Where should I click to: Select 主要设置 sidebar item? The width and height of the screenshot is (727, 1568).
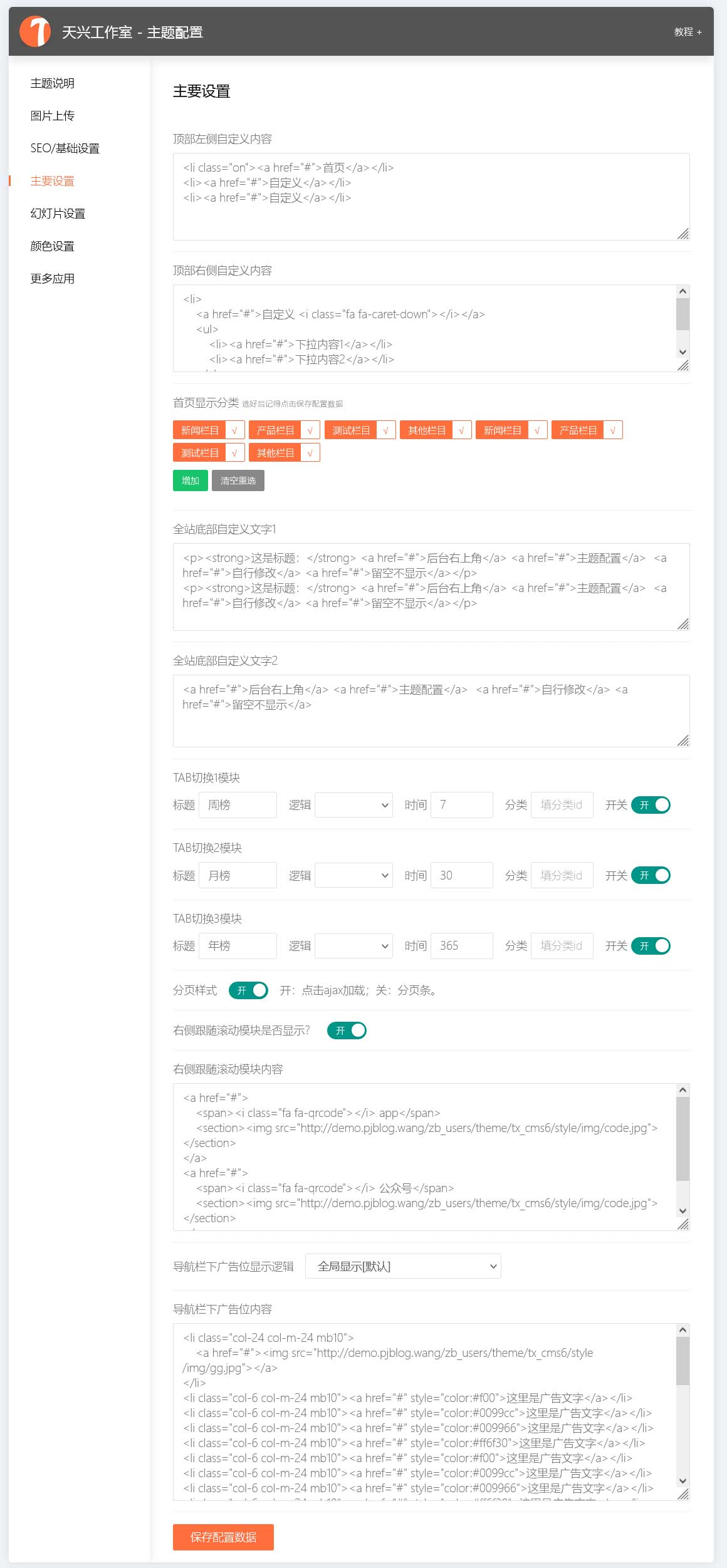[x=53, y=181]
